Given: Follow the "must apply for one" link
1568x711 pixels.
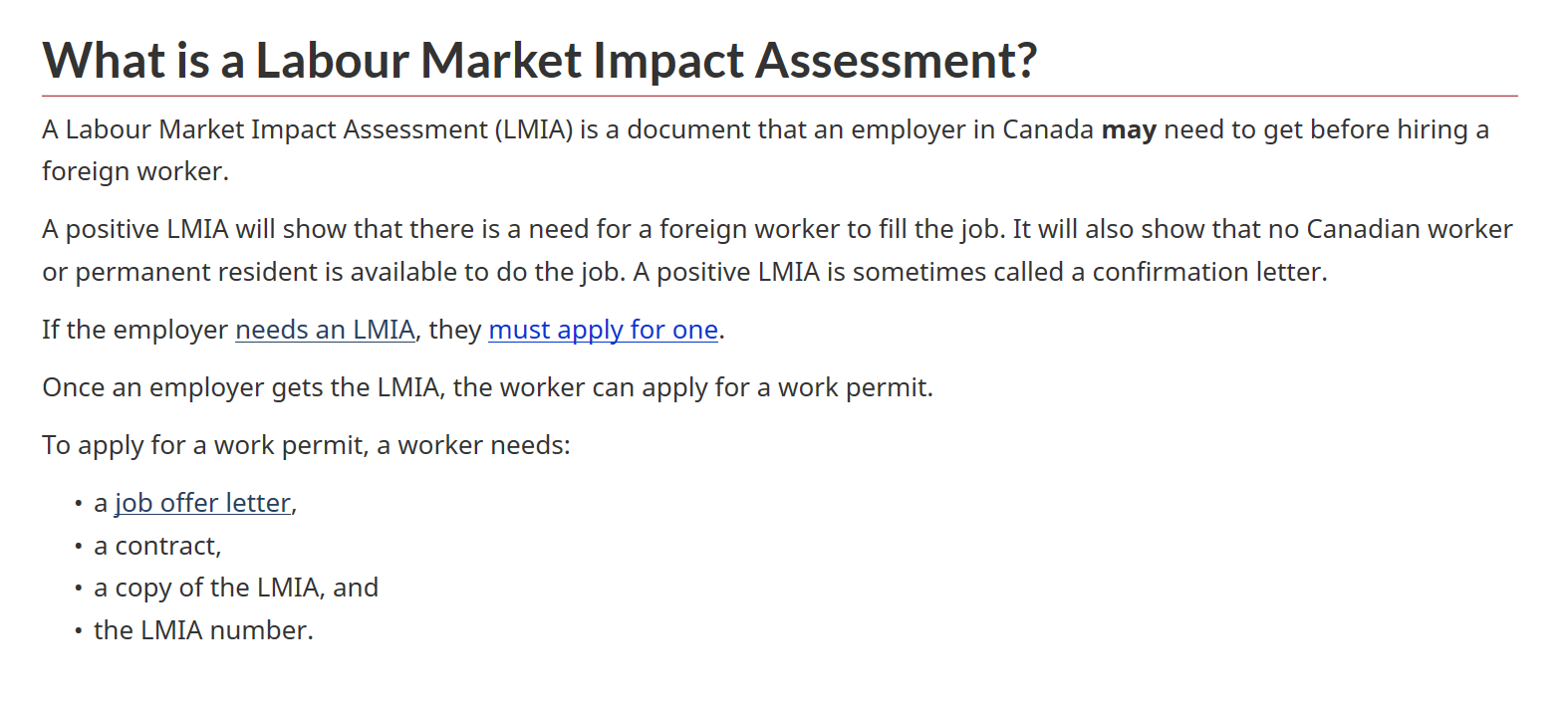Looking at the screenshot, I should pyautogui.click(x=603, y=330).
